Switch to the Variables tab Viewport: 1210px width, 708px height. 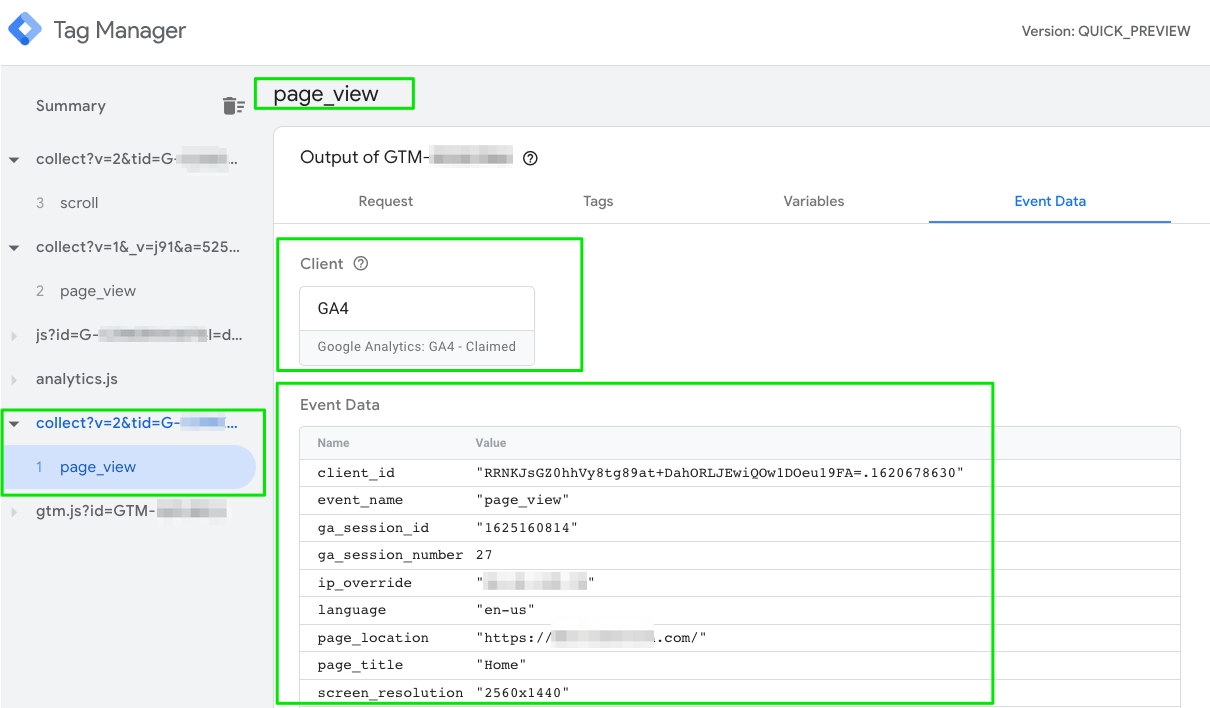(x=814, y=201)
